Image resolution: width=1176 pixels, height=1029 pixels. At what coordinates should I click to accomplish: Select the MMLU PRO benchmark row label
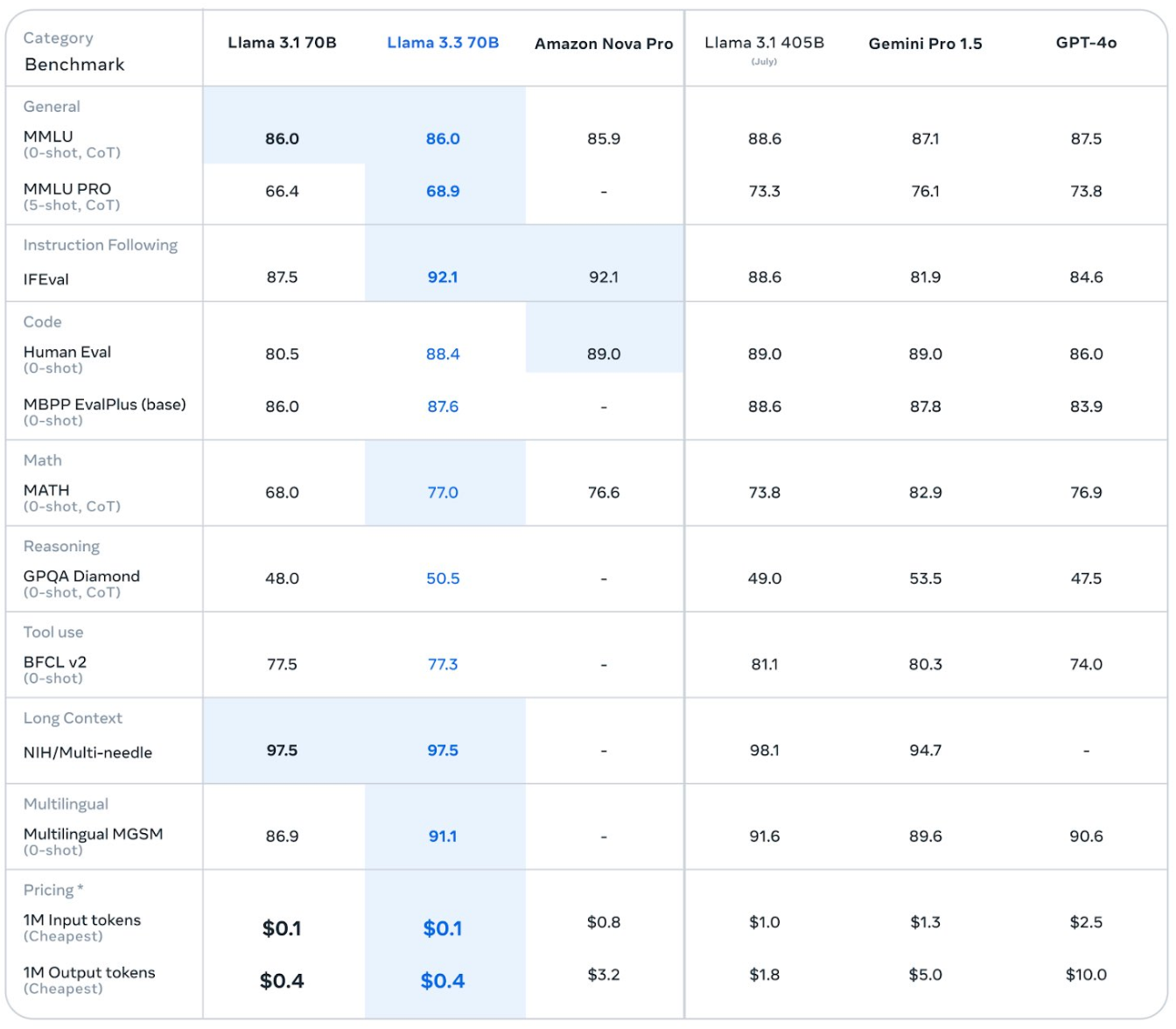click(x=67, y=189)
